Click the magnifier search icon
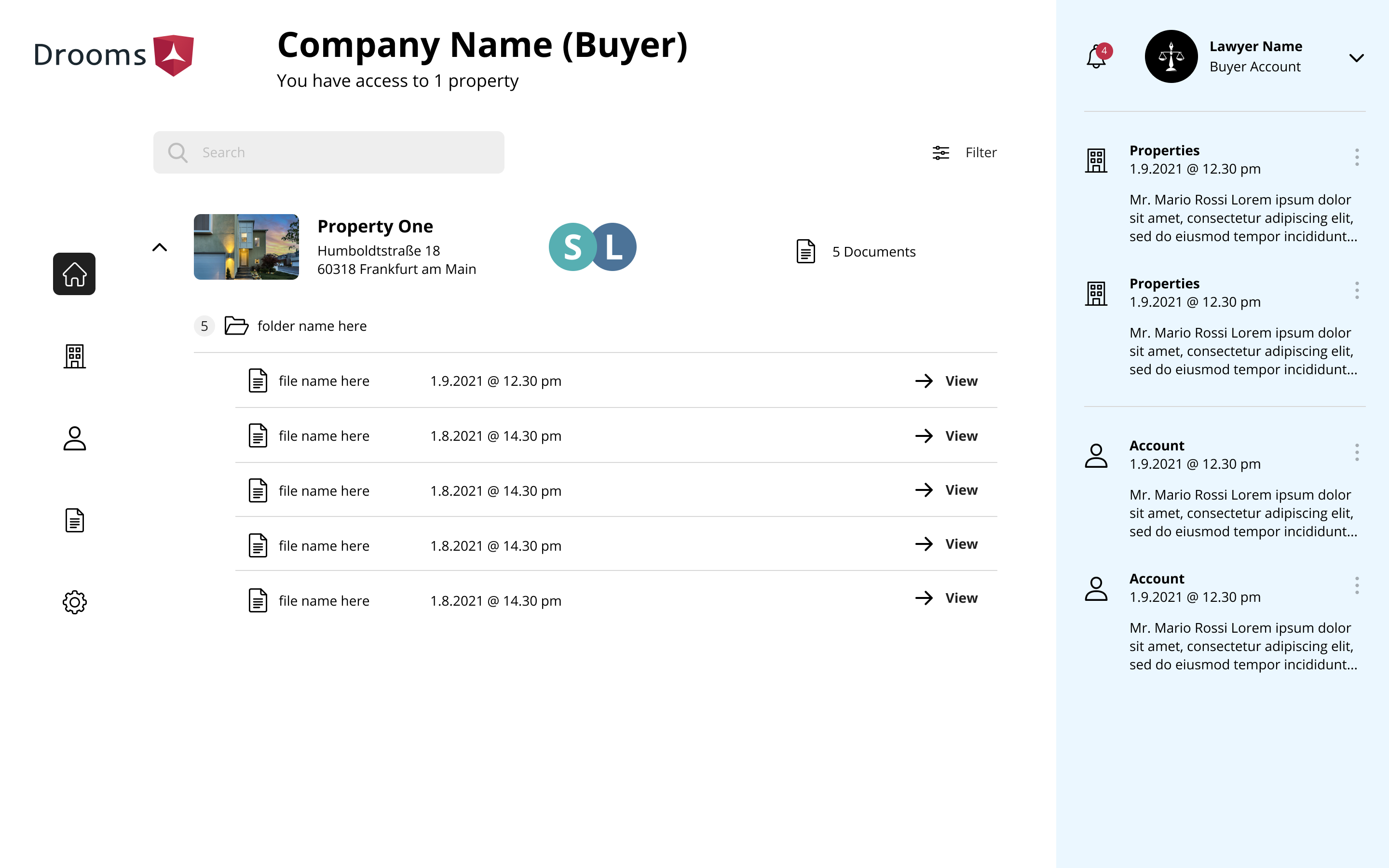The width and height of the screenshot is (1389, 868). pyautogui.click(x=177, y=152)
